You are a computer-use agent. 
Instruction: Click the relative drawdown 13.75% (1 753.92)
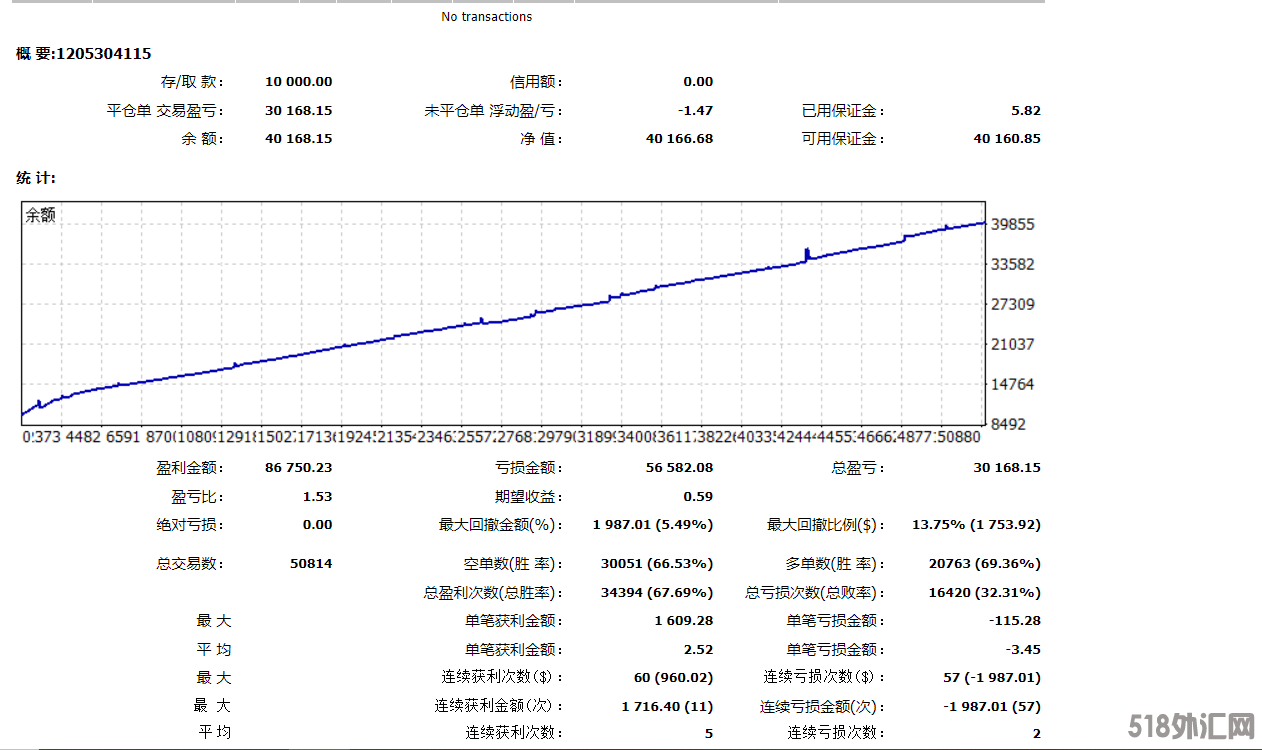(x=976, y=525)
